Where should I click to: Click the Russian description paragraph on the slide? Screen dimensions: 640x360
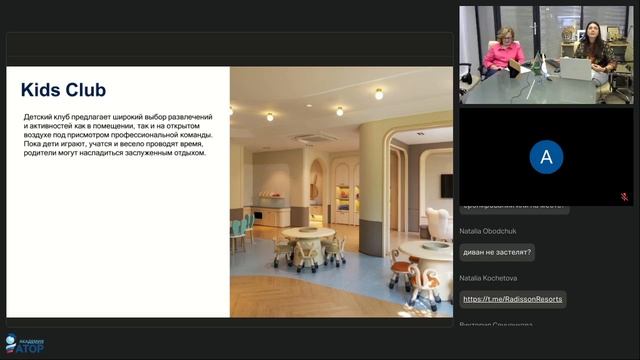[x=118, y=135]
